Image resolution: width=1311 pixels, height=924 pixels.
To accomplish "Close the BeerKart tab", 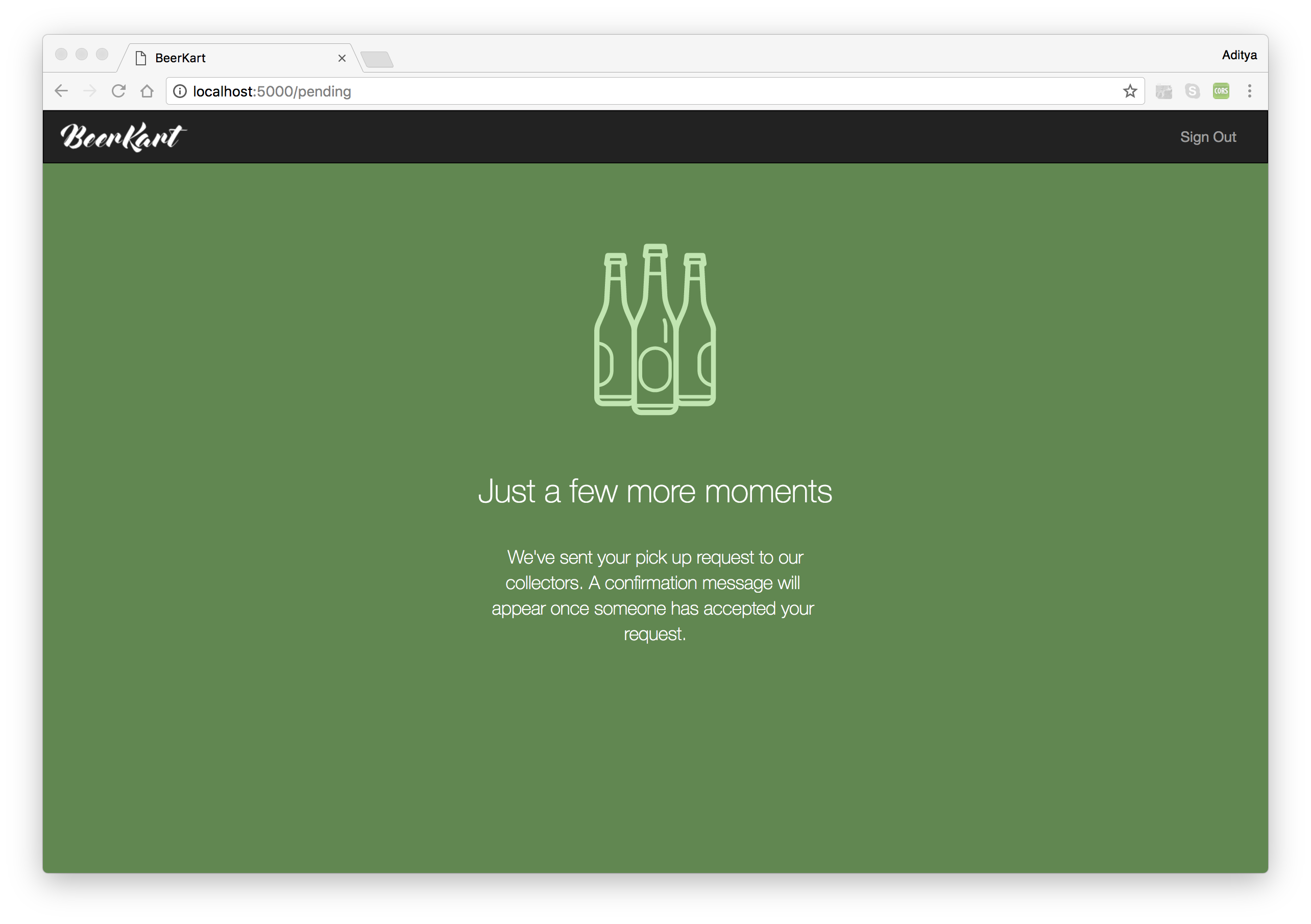I will pyautogui.click(x=342, y=58).
